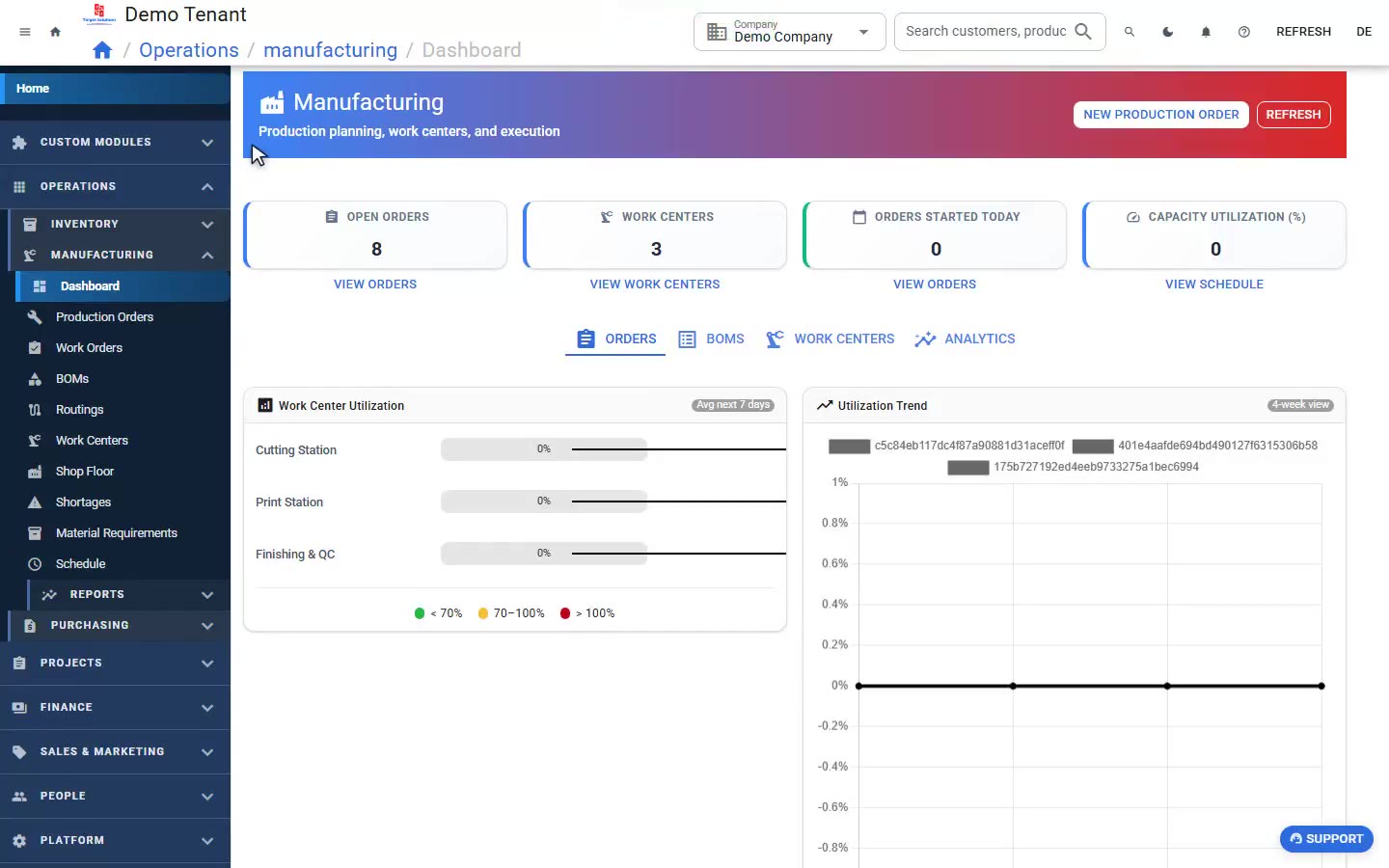Toggle dark mode moon icon
The image size is (1389, 868).
[x=1168, y=32]
